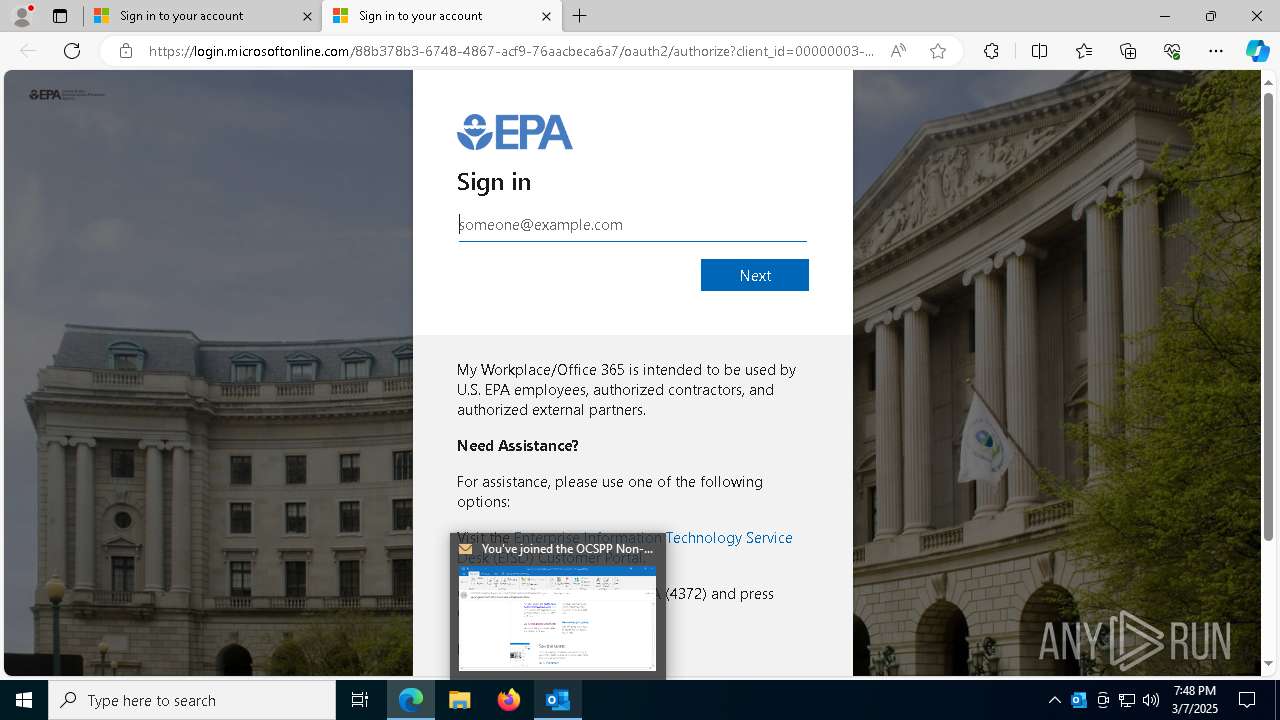
Task: Open Microsoft Edge from the taskbar
Action: coord(411,700)
